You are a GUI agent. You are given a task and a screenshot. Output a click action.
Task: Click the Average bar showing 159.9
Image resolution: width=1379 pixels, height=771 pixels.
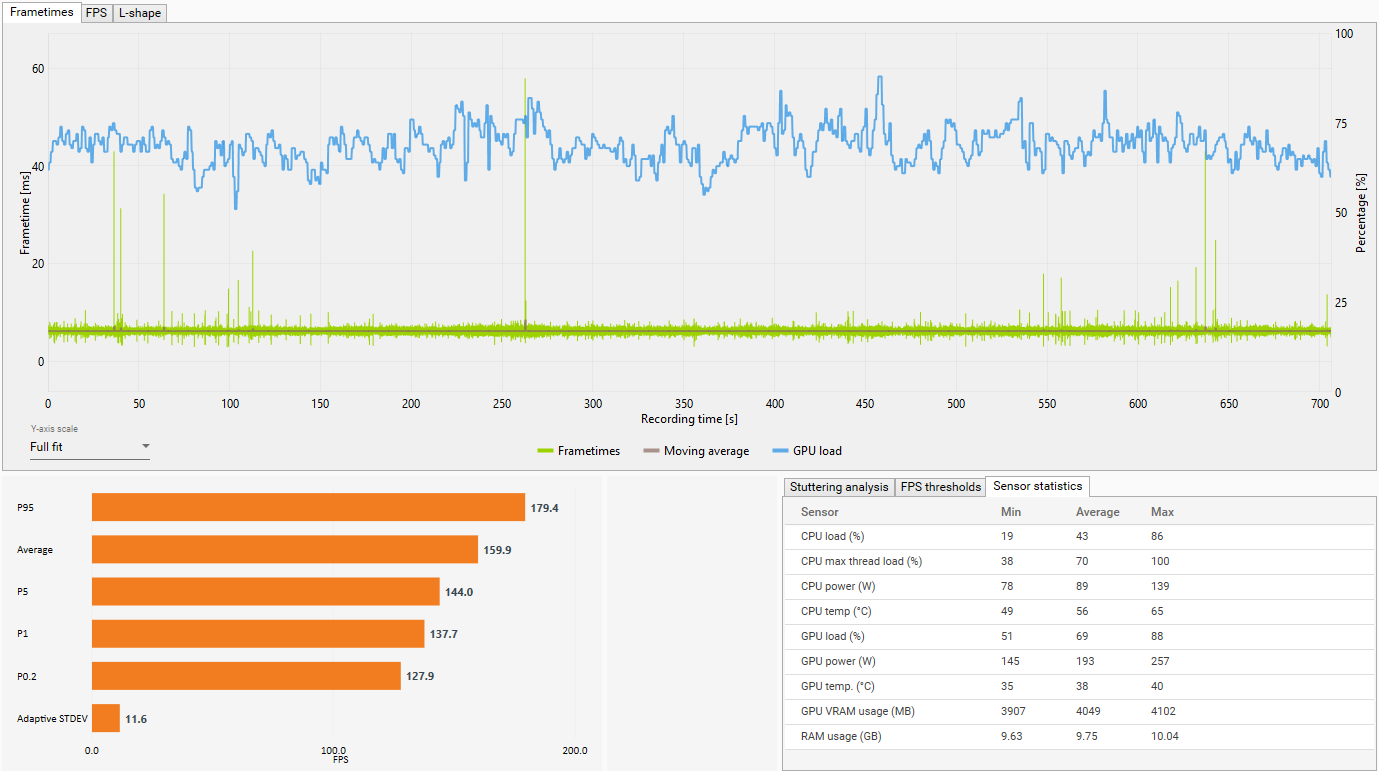point(285,549)
